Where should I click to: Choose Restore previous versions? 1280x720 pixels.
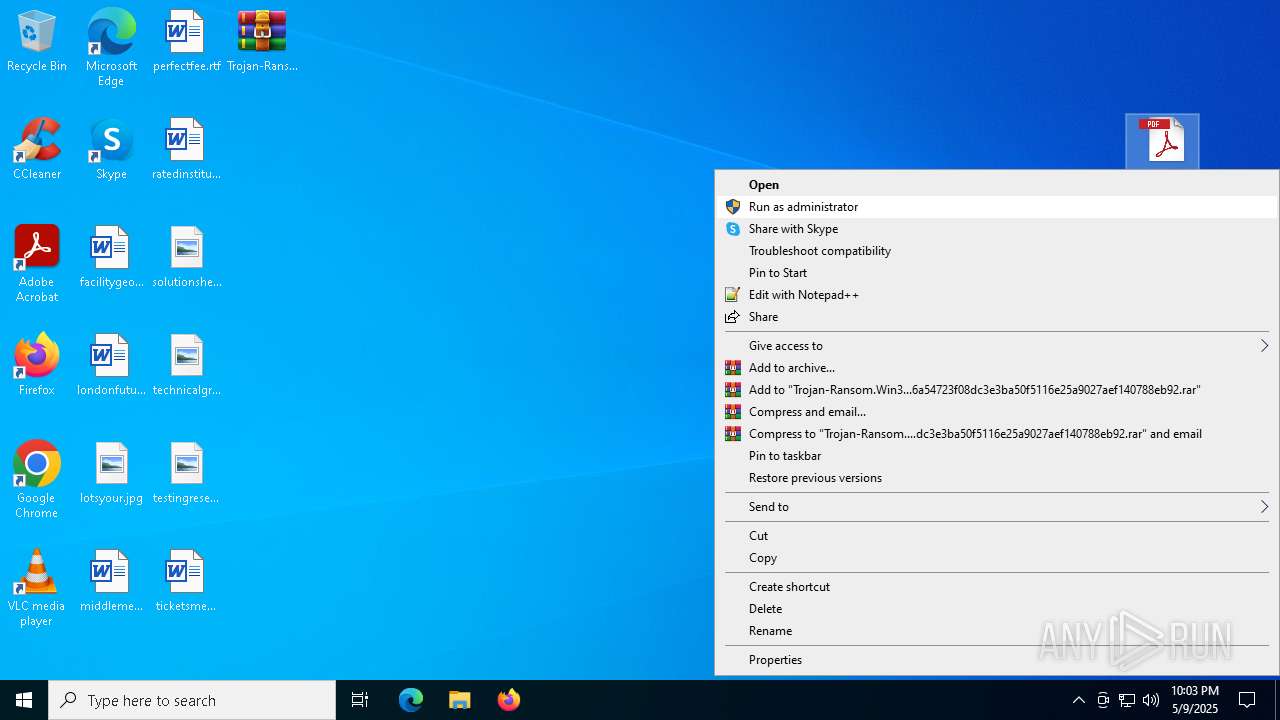(x=997, y=478)
